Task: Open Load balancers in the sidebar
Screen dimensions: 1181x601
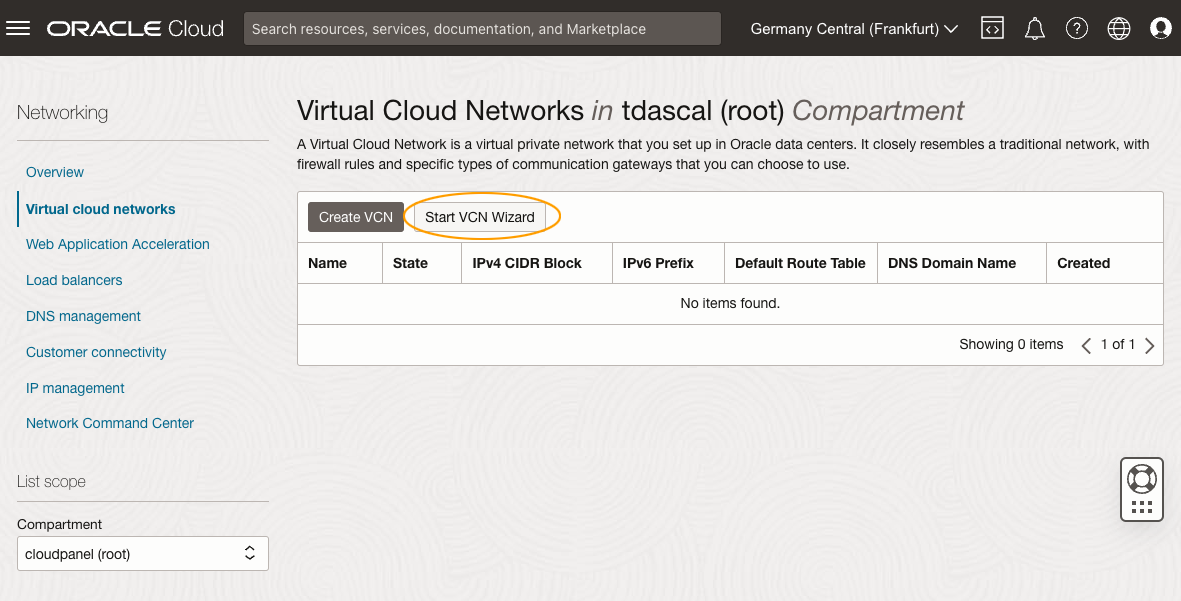Action: 74,280
